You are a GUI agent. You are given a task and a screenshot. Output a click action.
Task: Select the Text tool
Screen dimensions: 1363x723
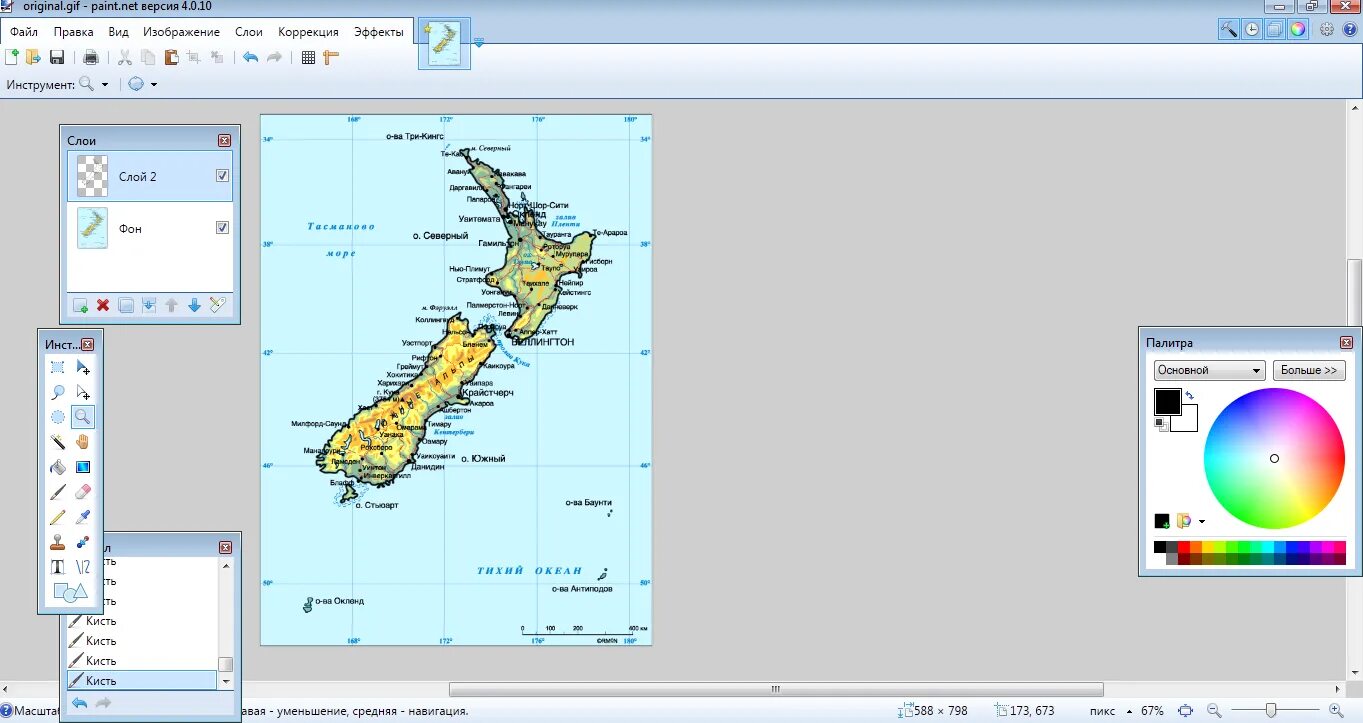(58, 567)
